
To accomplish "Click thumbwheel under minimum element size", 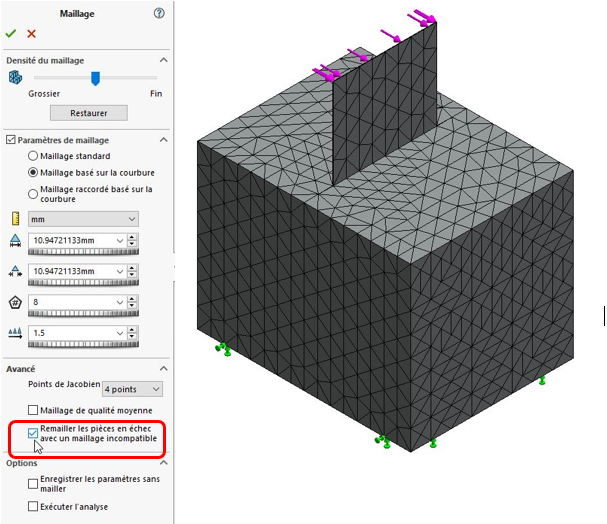I will pyautogui.click(x=83, y=283).
